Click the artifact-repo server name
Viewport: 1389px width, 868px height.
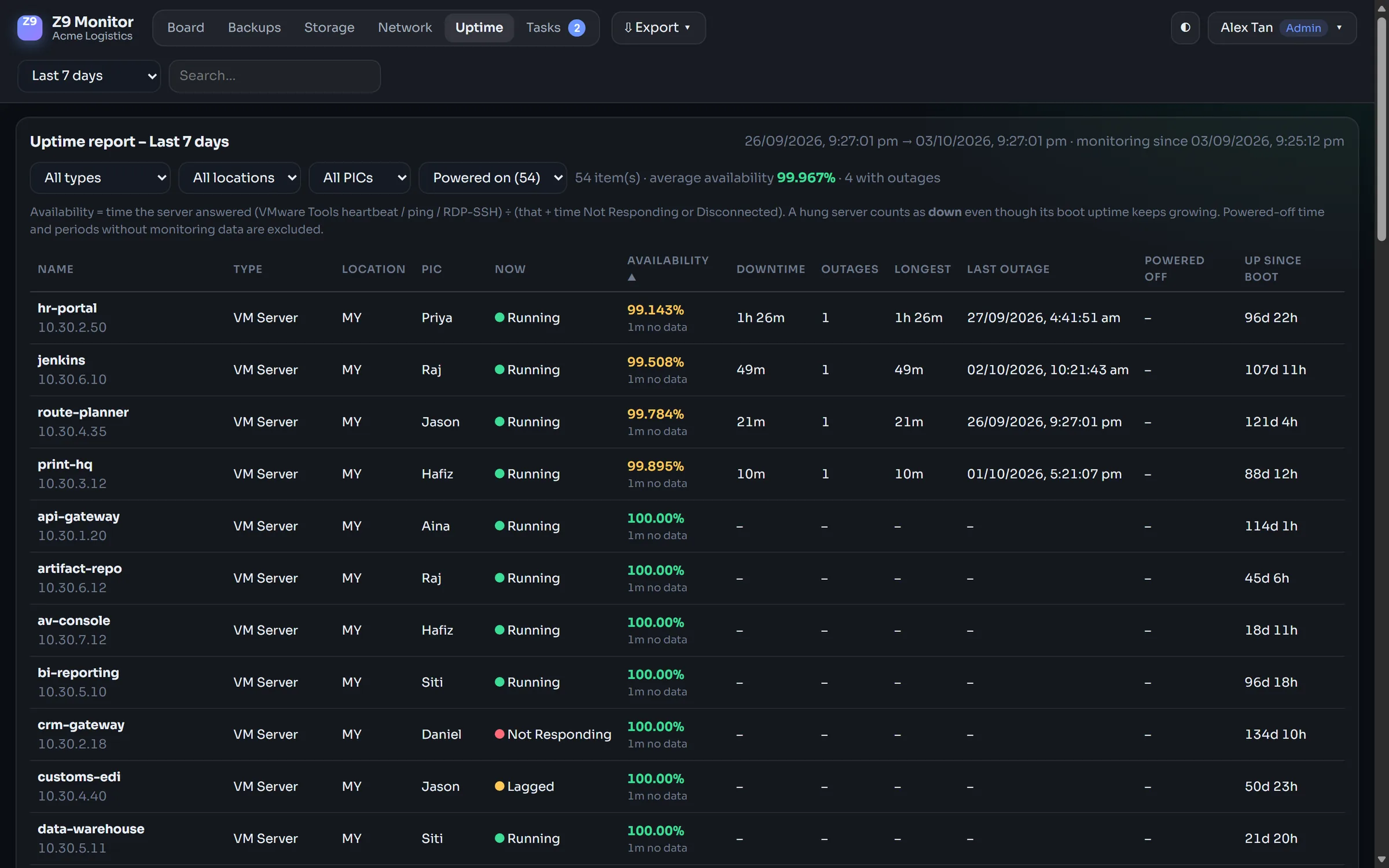[80, 569]
